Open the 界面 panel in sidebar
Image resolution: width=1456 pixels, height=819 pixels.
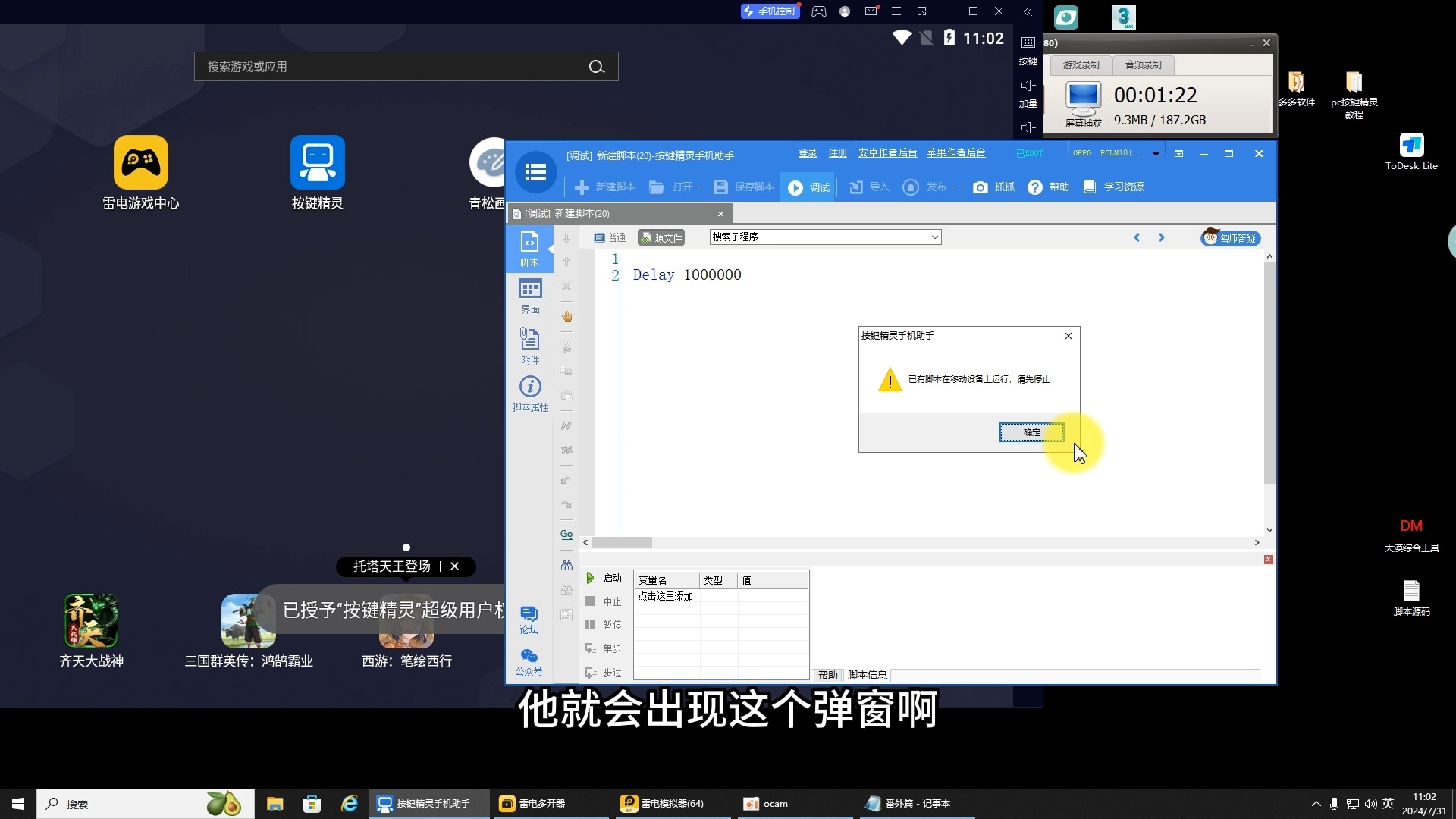coord(529,296)
